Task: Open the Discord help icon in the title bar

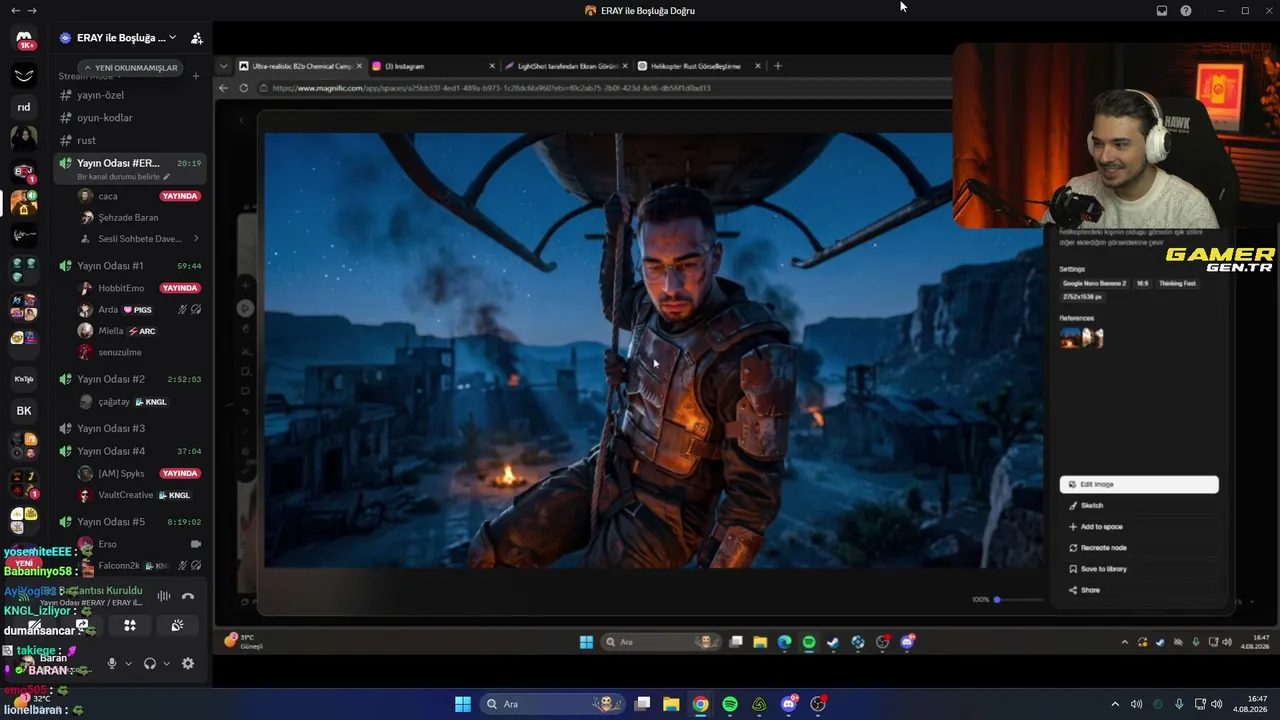Action: coord(1186,11)
